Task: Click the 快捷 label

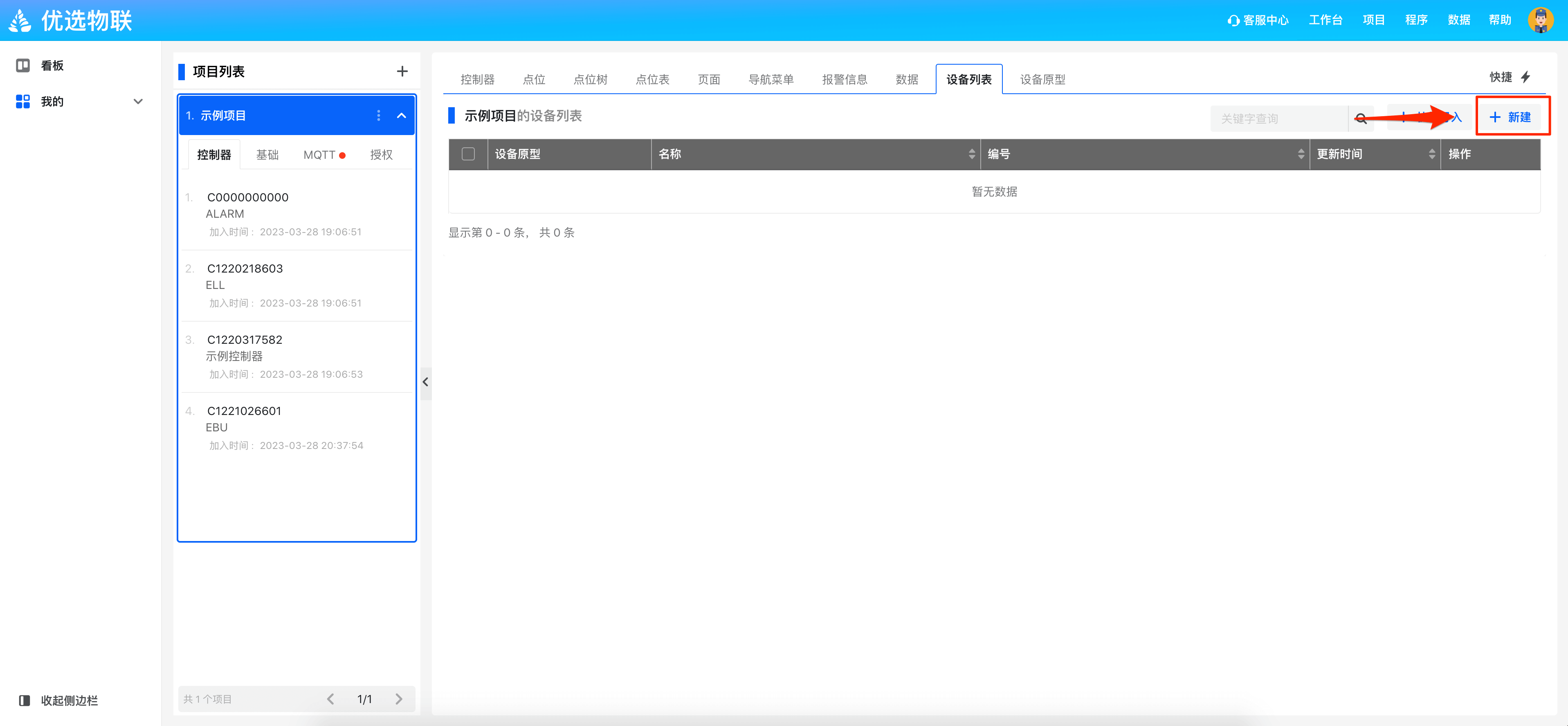Action: click(x=1501, y=77)
